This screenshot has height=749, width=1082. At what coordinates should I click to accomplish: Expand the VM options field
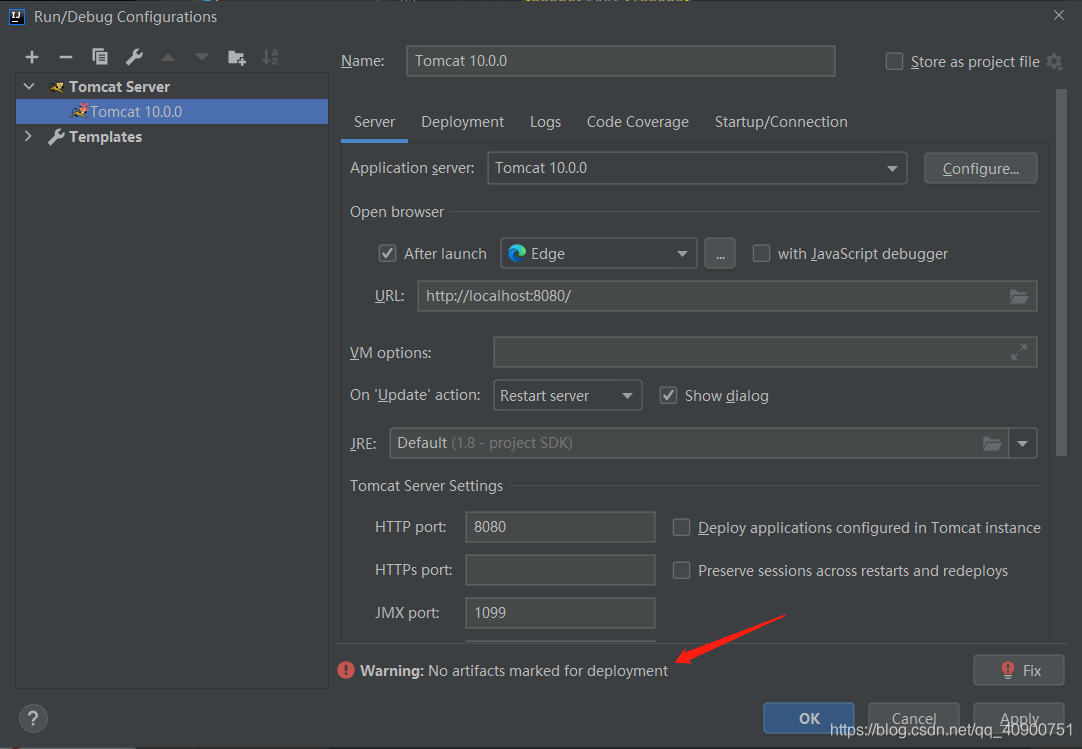(x=1019, y=352)
